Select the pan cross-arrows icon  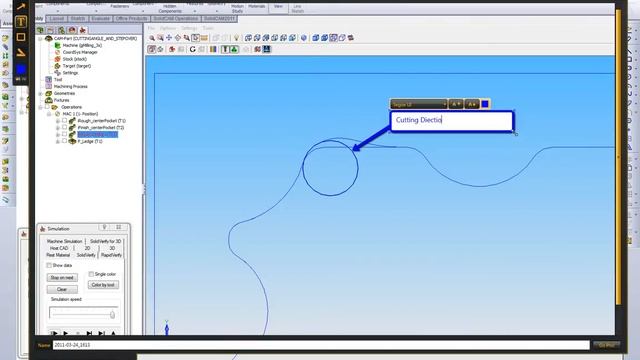pos(169,38)
